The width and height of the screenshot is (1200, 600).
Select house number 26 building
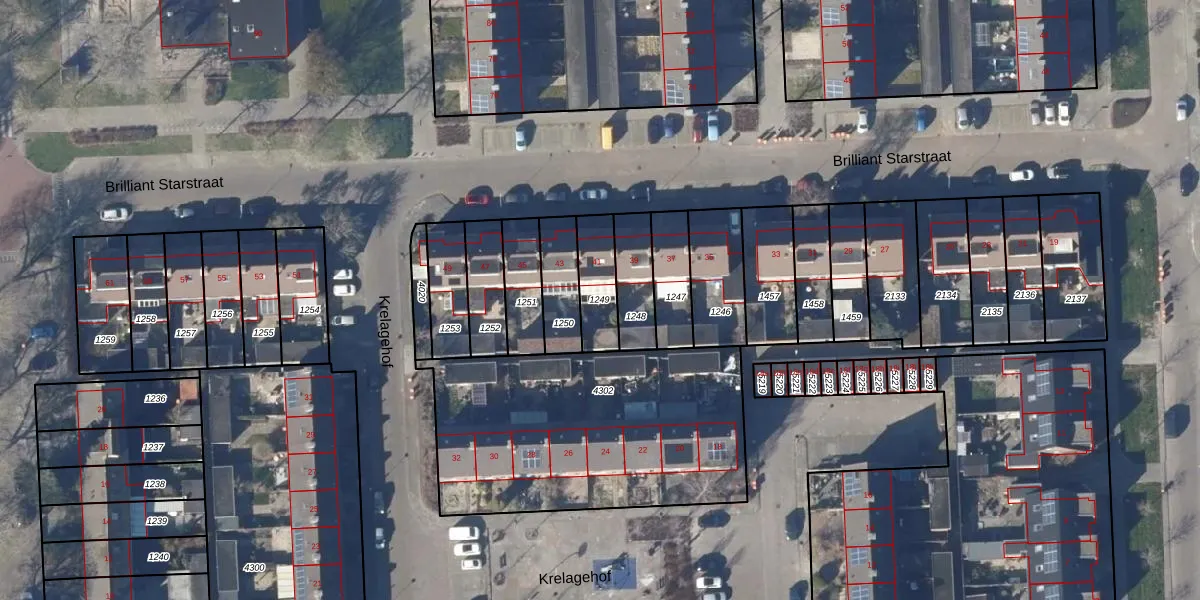(x=568, y=453)
